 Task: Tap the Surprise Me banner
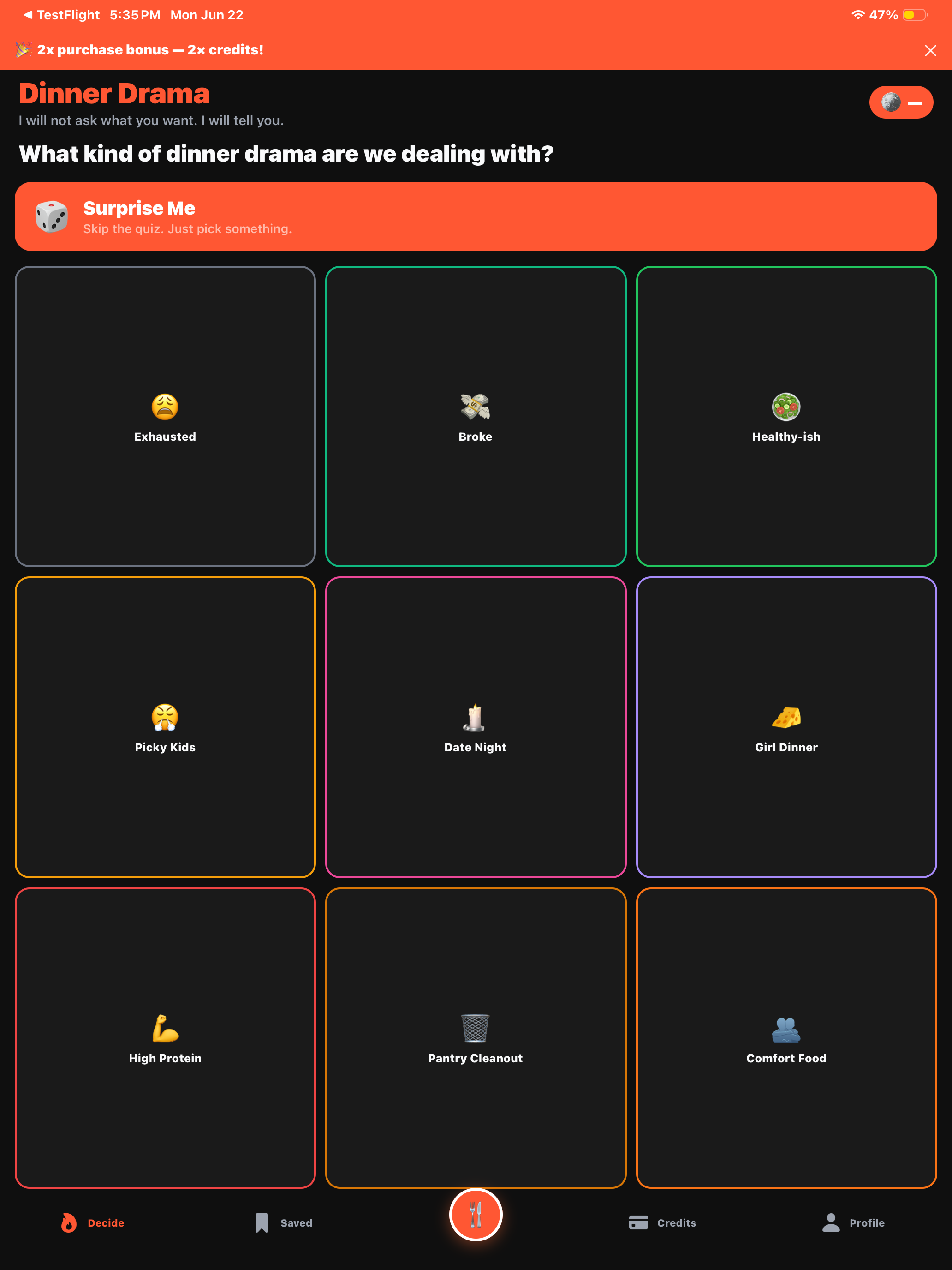[476, 216]
